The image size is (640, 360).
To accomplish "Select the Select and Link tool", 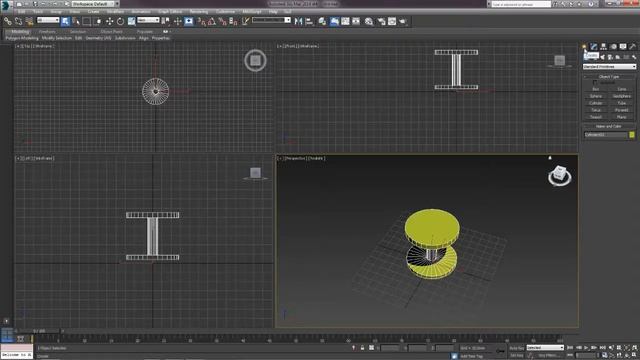I will (8, 21).
